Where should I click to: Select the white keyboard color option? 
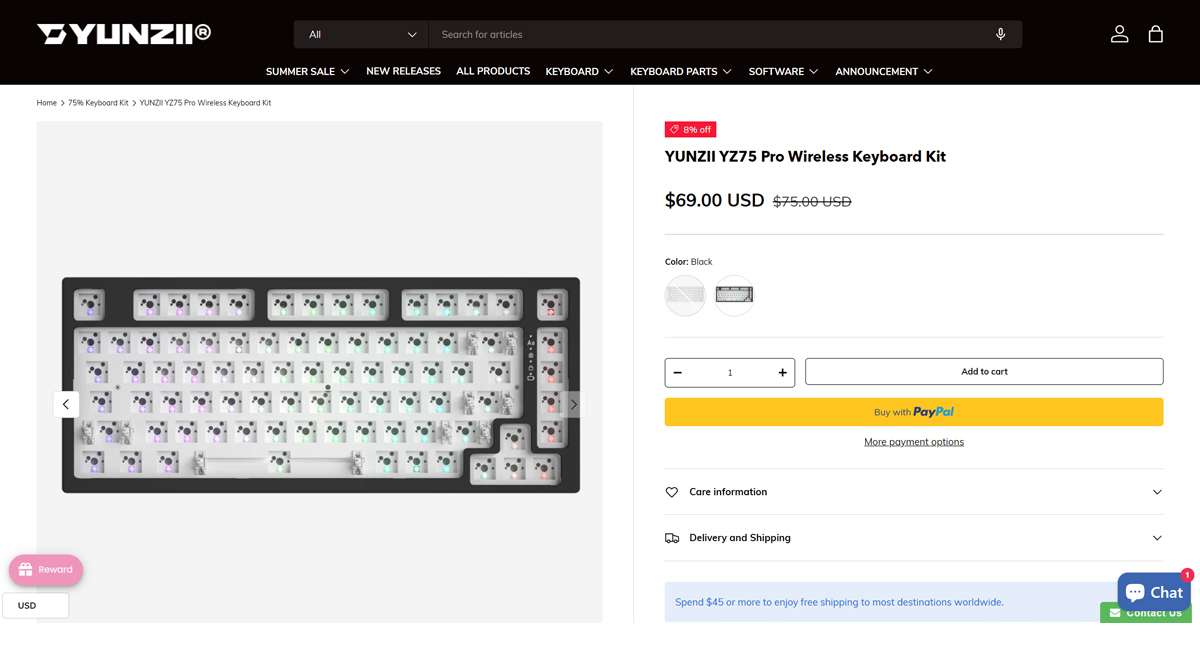click(685, 295)
